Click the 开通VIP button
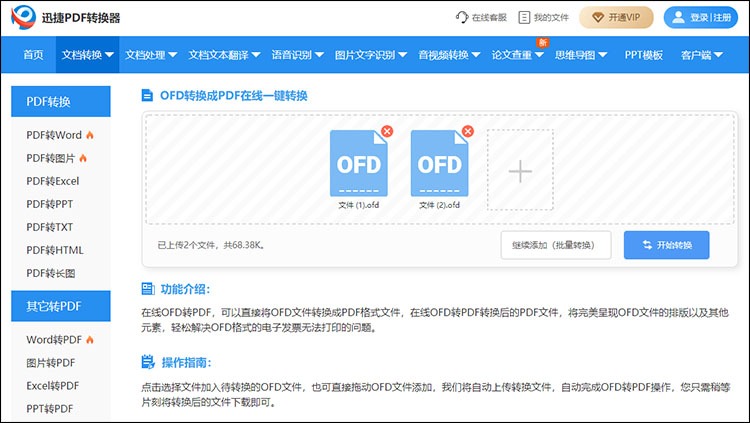Screen dimensions: 750x423 (616, 18)
